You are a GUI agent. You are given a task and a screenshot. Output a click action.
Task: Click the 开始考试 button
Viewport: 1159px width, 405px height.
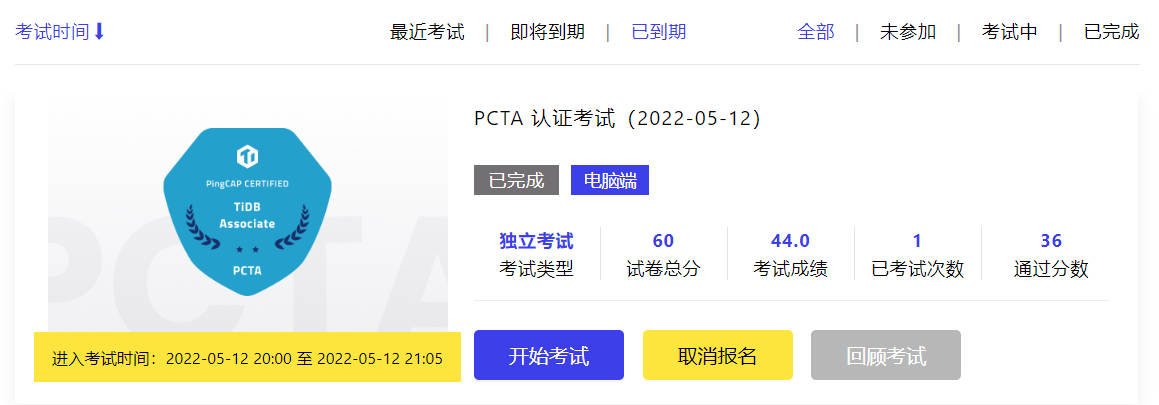(548, 355)
